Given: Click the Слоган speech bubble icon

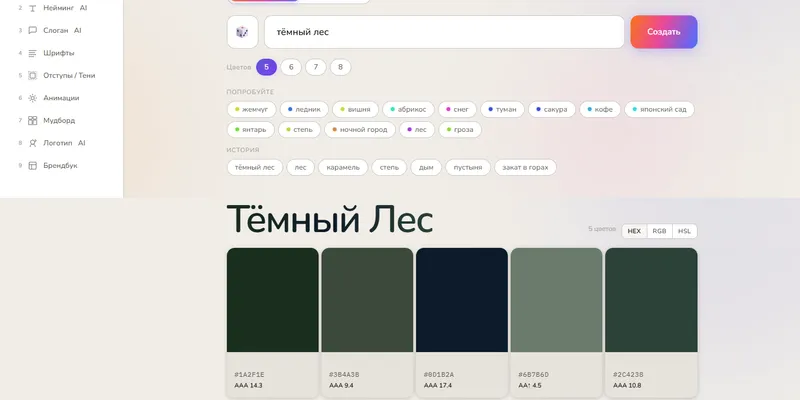Looking at the screenshot, I should [x=33, y=31].
